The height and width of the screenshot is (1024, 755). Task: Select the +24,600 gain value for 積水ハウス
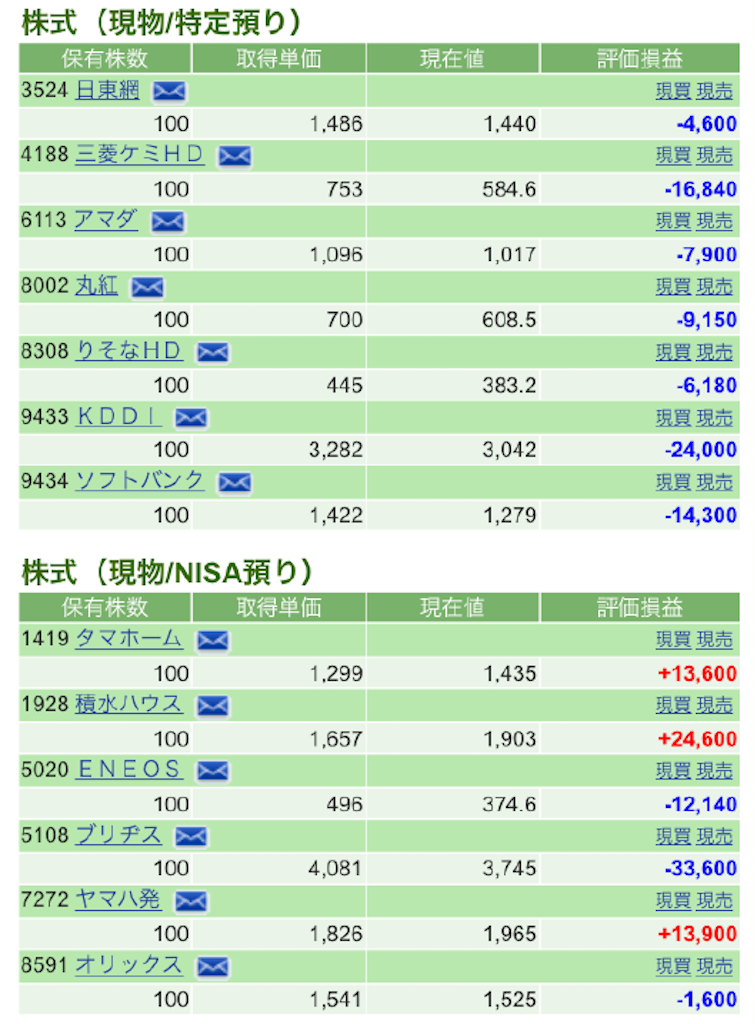[x=698, y=739]
